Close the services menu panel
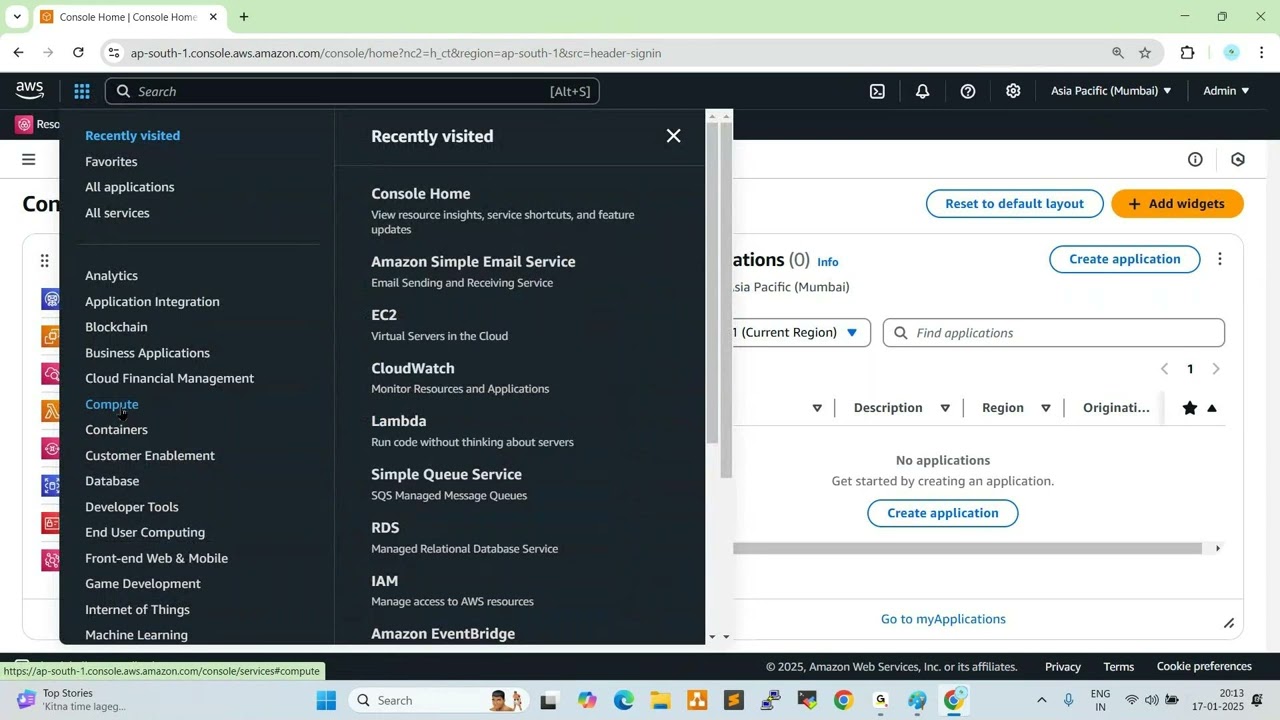This screenshot has height=720, width=1280. tap(674, 136)
